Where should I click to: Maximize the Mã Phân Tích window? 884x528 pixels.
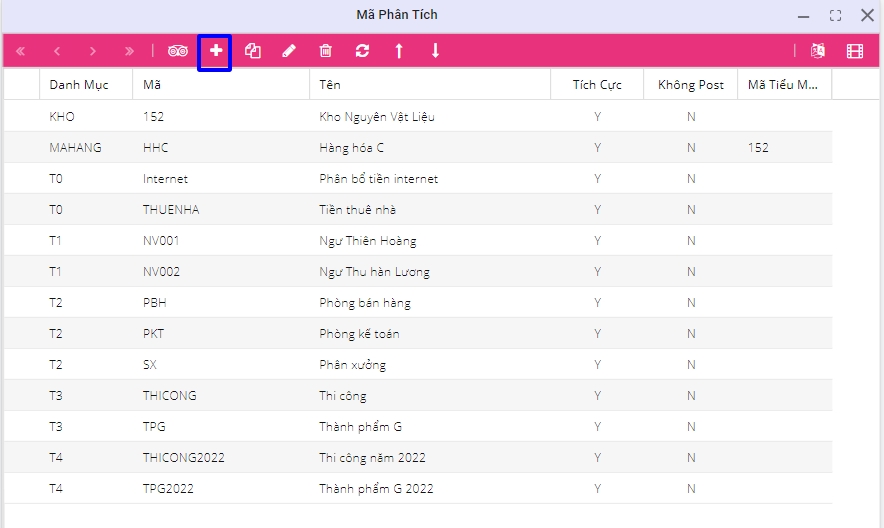(835, 16)
